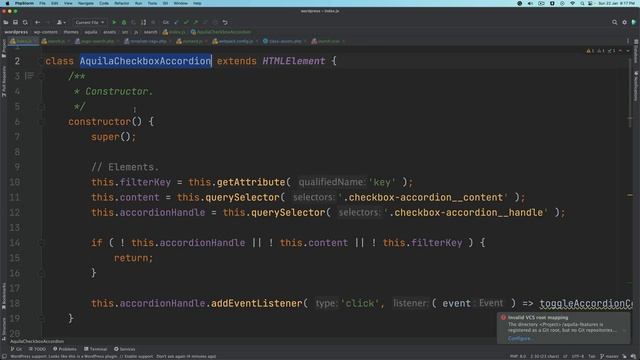Open the File menu
640x360 pixels.
42,3
